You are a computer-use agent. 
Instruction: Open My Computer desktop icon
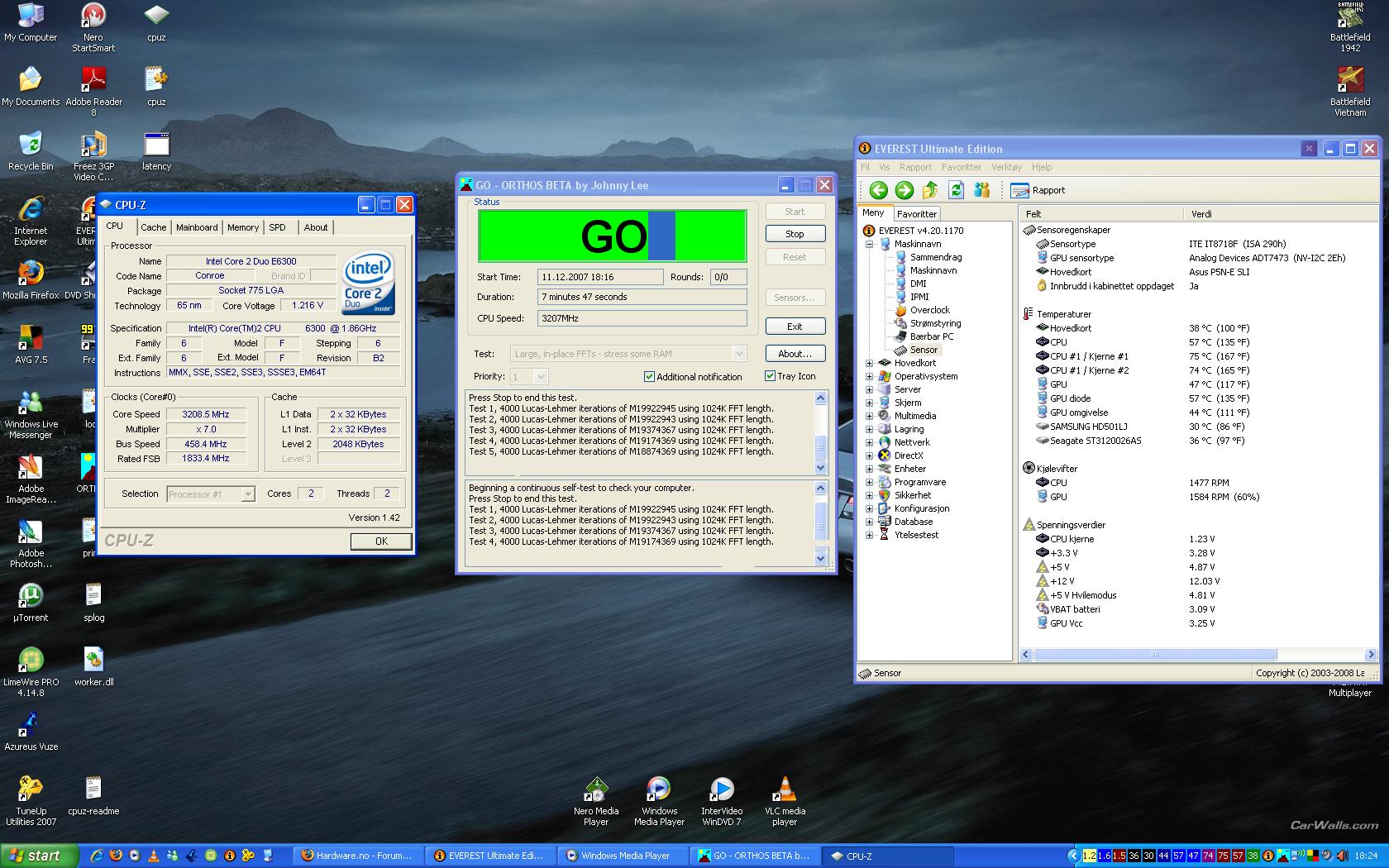tap(31, 22)
